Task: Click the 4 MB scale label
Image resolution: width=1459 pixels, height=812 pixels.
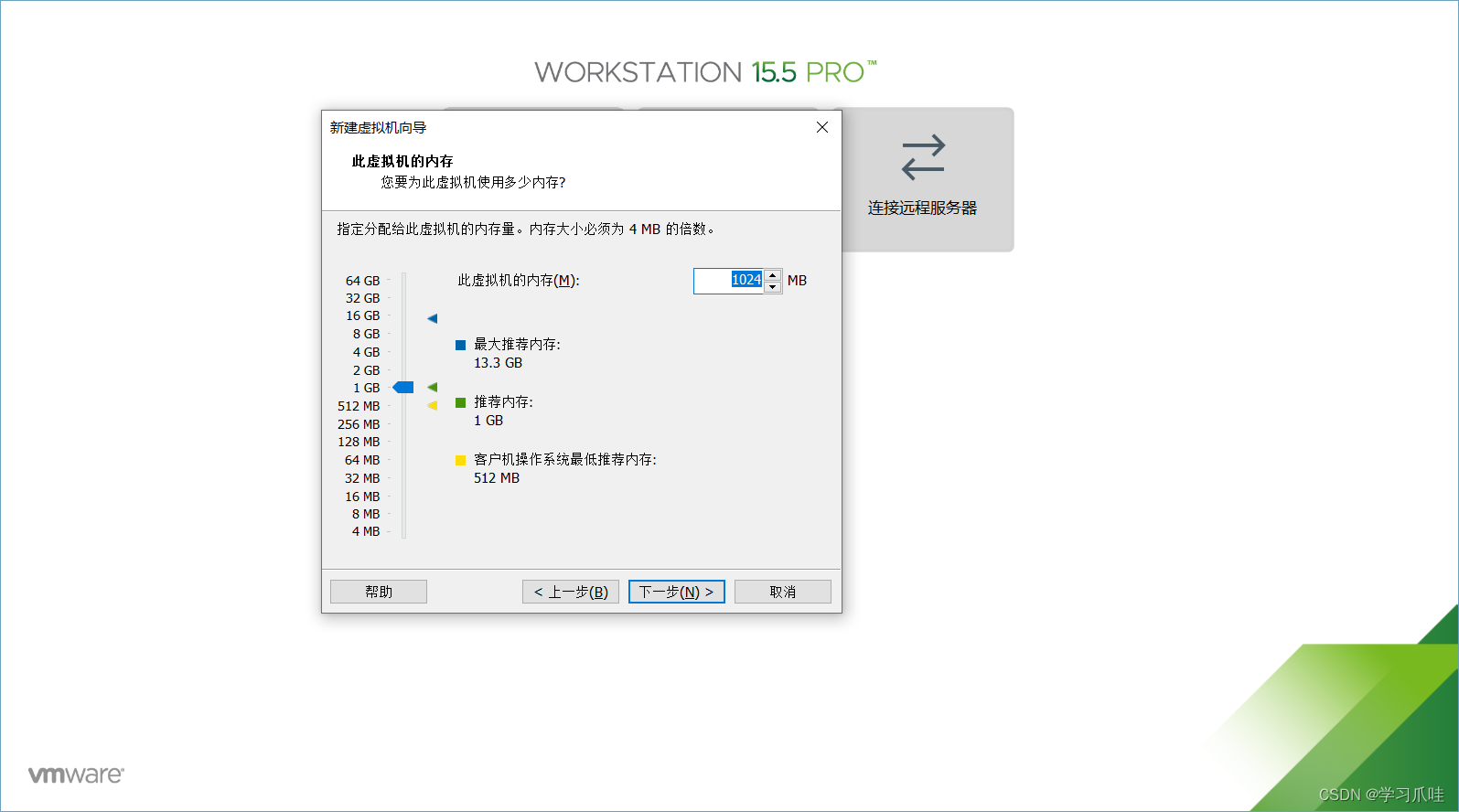Action: pos(366,531)
